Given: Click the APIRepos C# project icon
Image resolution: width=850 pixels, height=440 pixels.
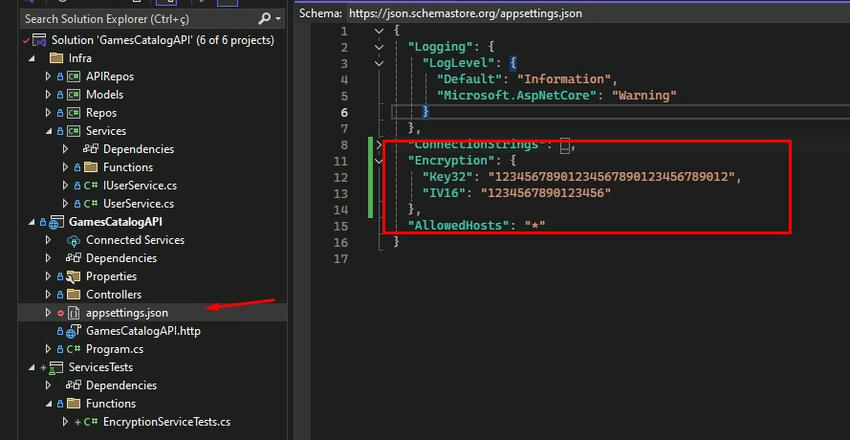Looking at the screenshot, I should tap(73, 76).
